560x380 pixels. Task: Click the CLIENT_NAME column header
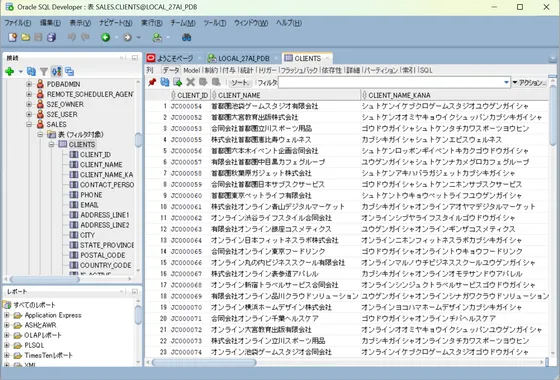point(285,95)
